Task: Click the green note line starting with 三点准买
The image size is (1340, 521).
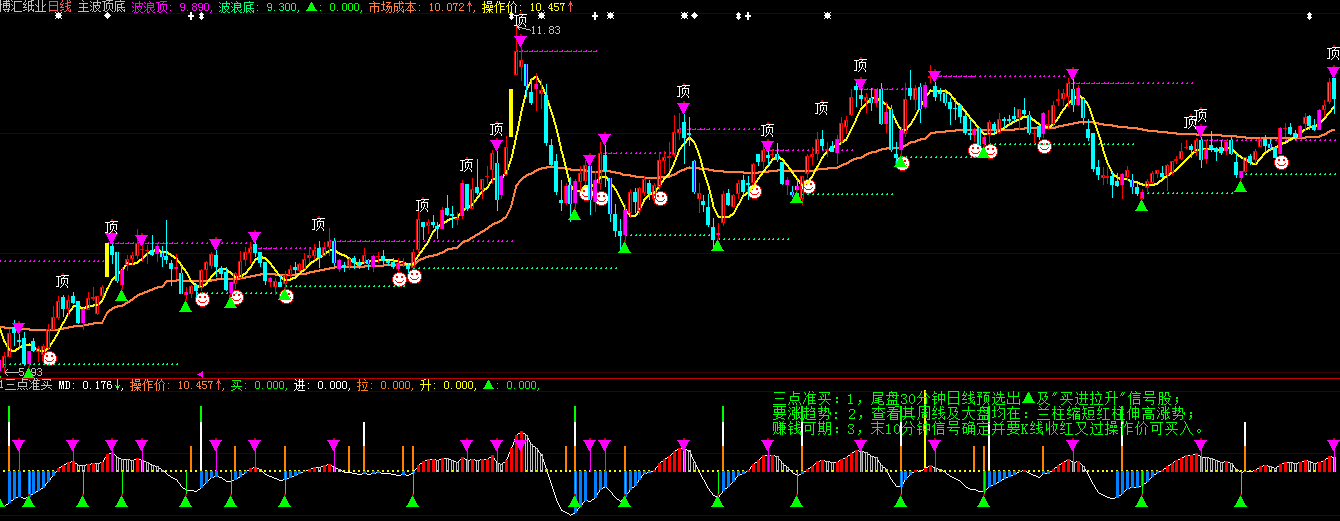Action: (976, 397)
